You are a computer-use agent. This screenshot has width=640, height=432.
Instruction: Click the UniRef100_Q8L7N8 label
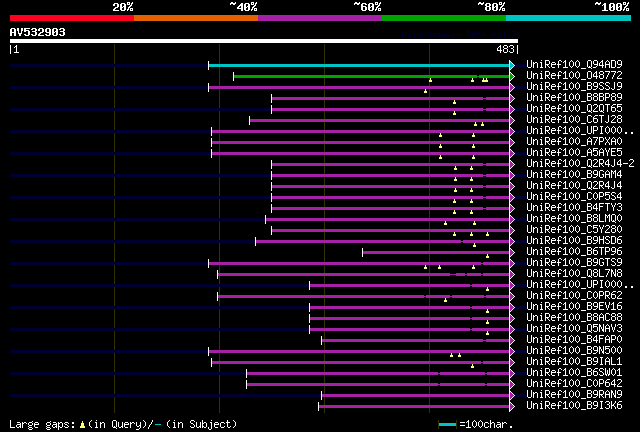point(574,273)
